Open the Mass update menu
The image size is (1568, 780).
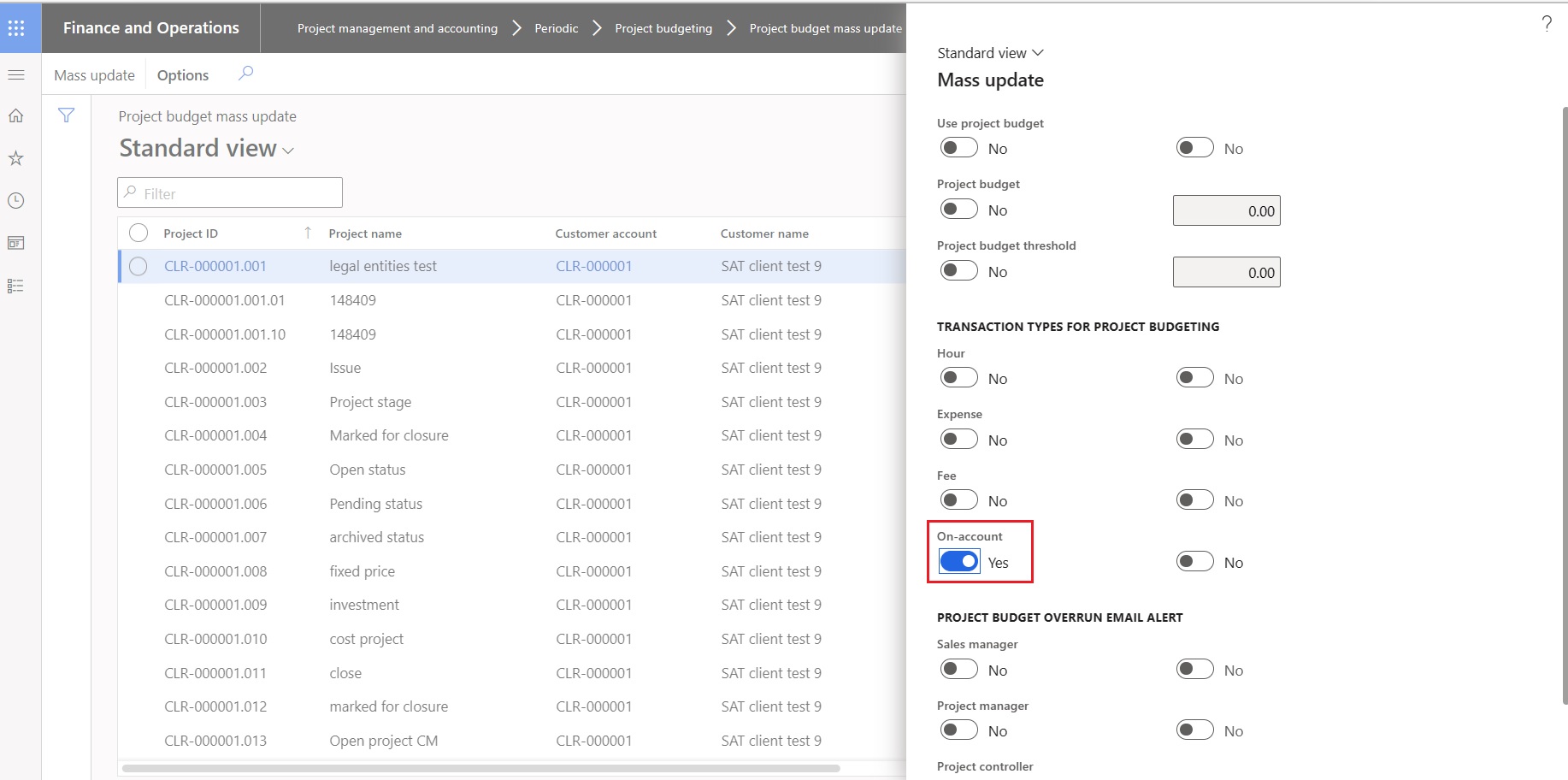point(94,75)
